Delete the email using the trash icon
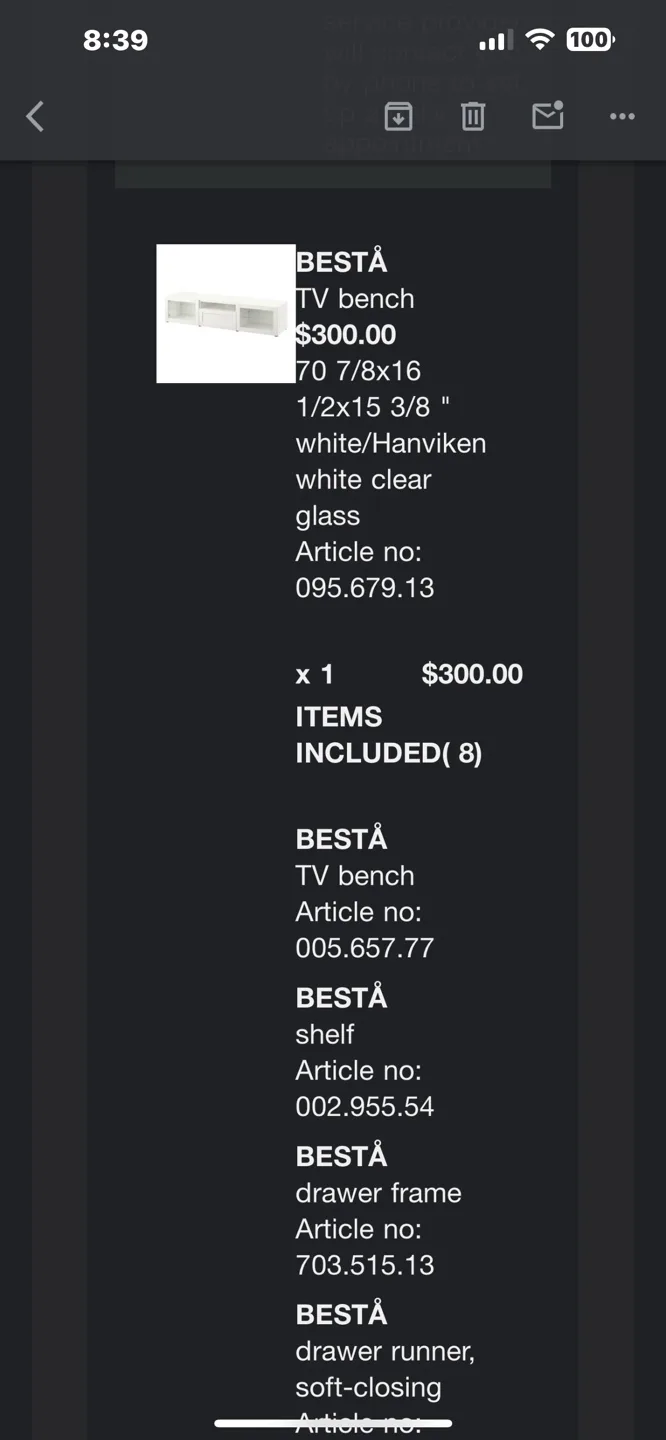666x1440 pixels. pyautogui.click(x=473, y=117)
